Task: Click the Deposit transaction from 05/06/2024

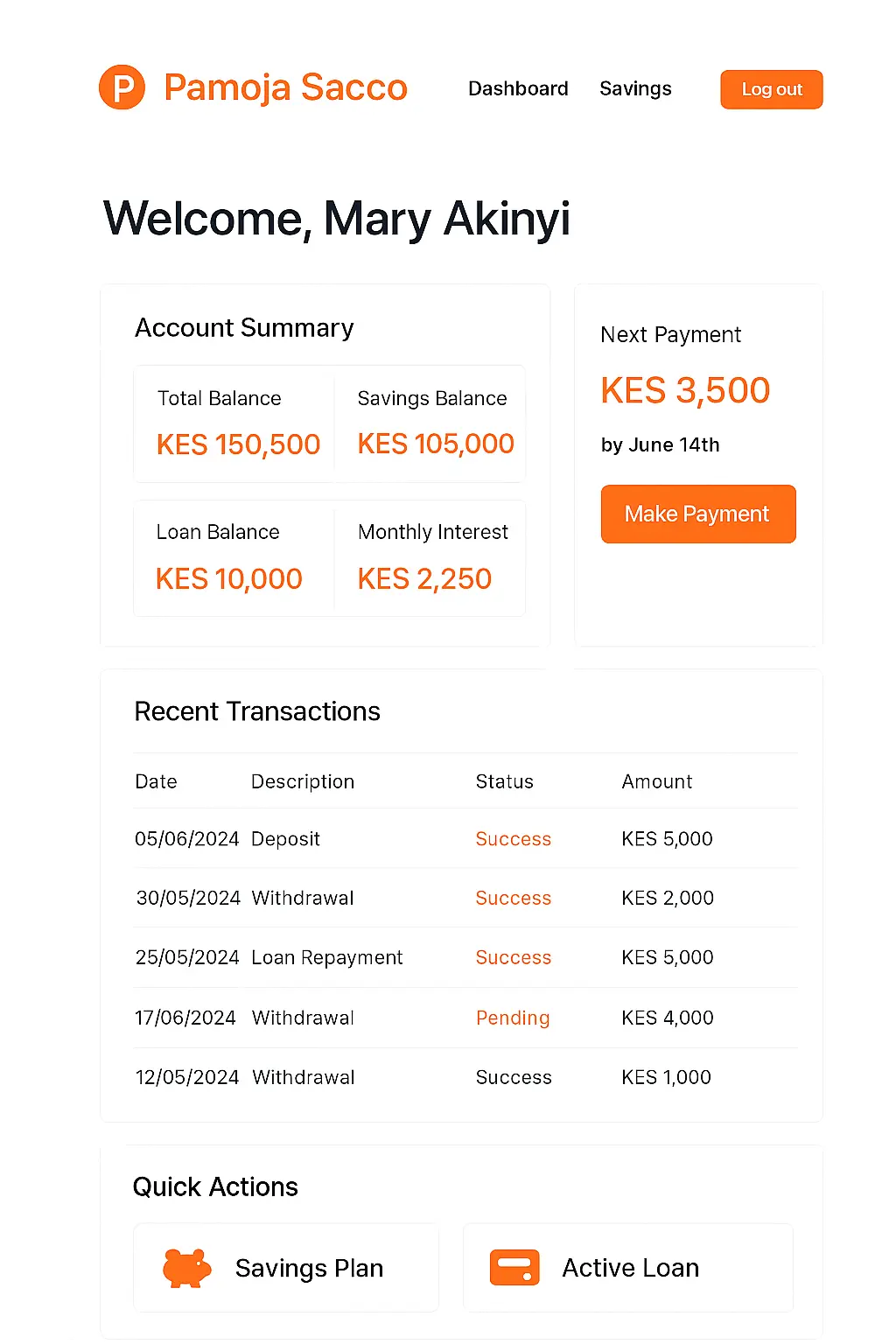Action: click(x=286, y=838)
